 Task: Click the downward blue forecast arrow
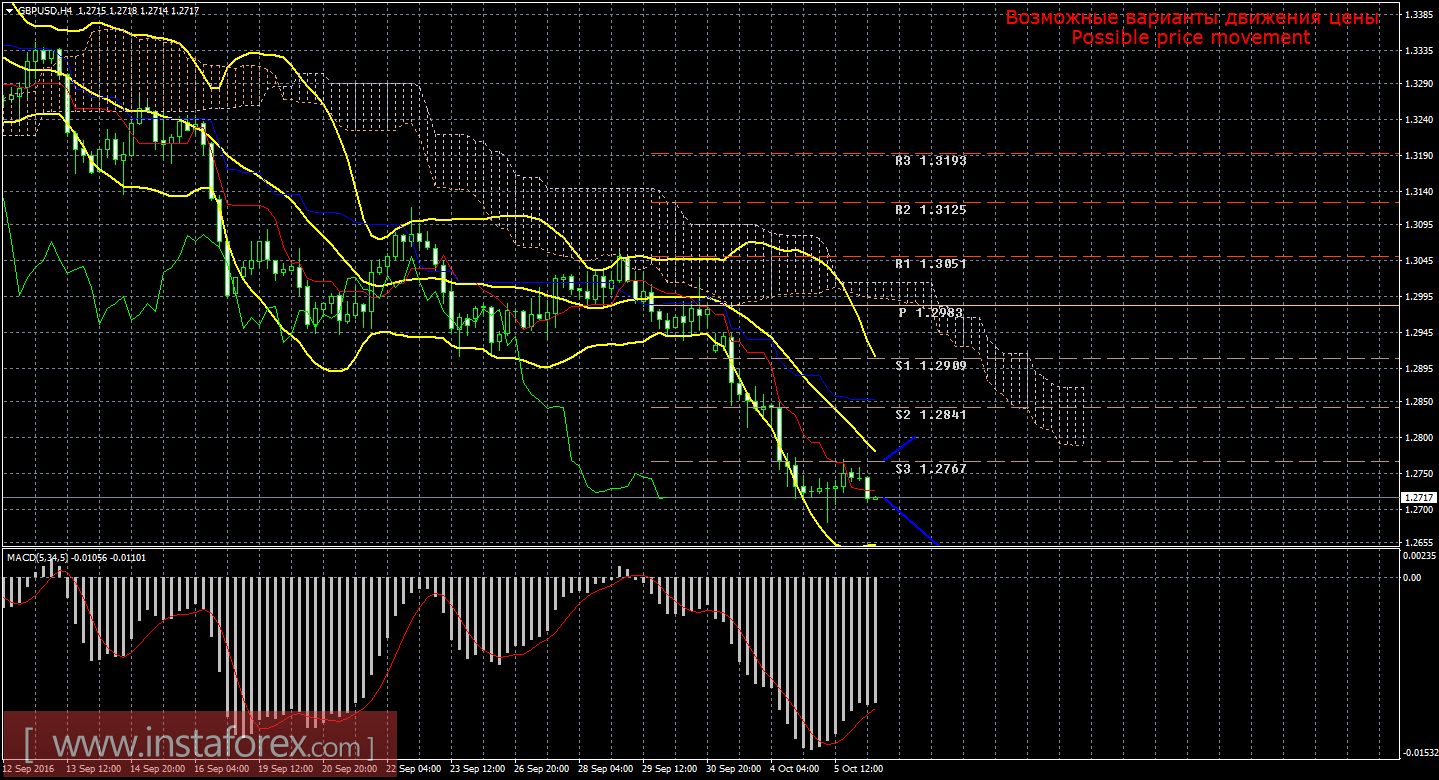pos(911,521)
